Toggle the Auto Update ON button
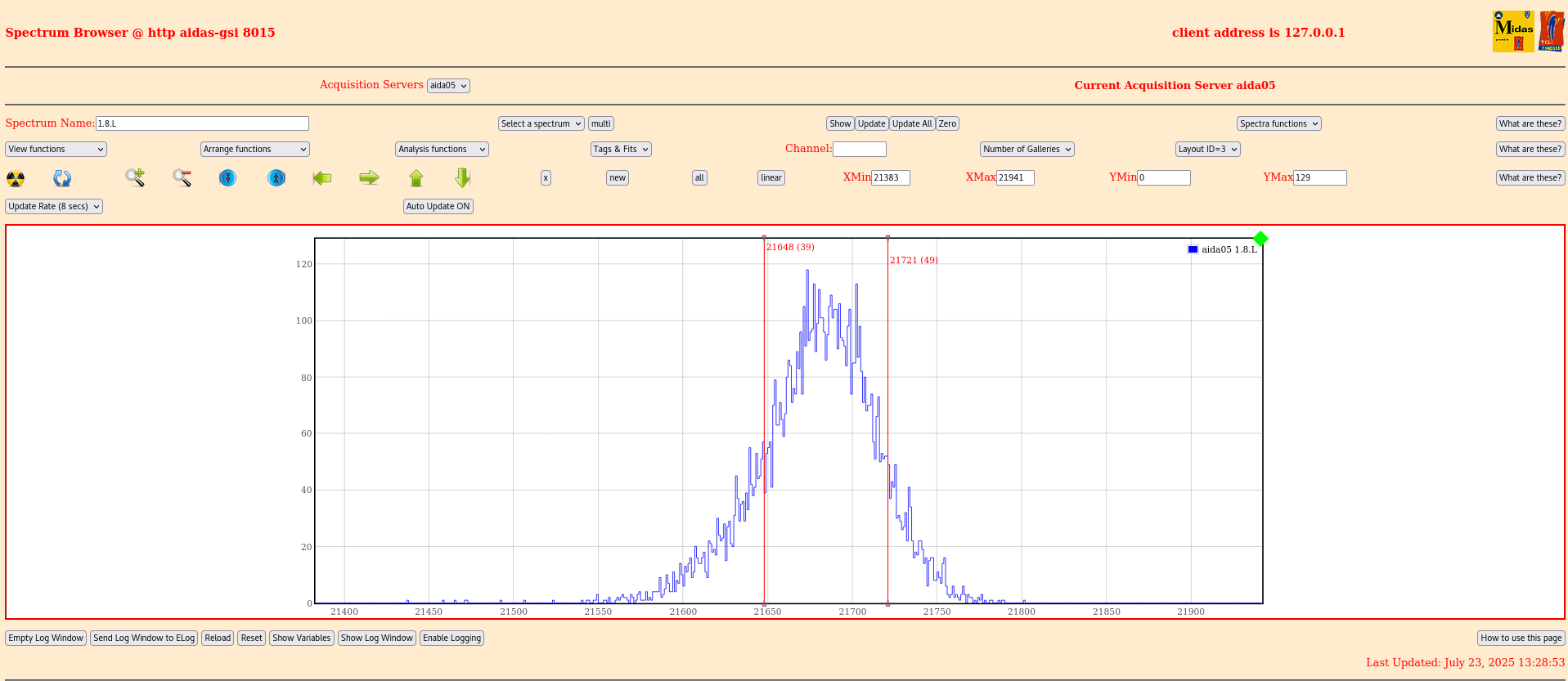Image resolution: width=1568 pixels, height=681 pixels. (438, 206)
